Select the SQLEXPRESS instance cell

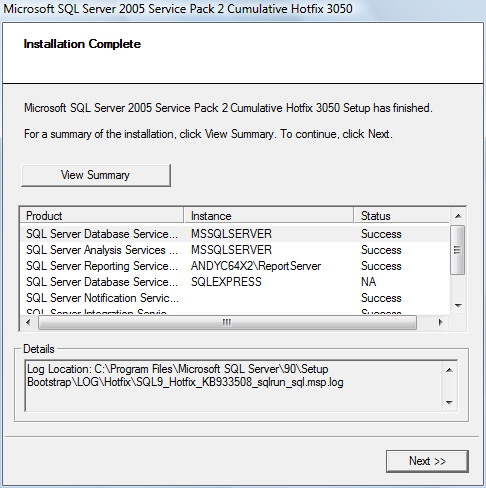(x=226, y=282)
